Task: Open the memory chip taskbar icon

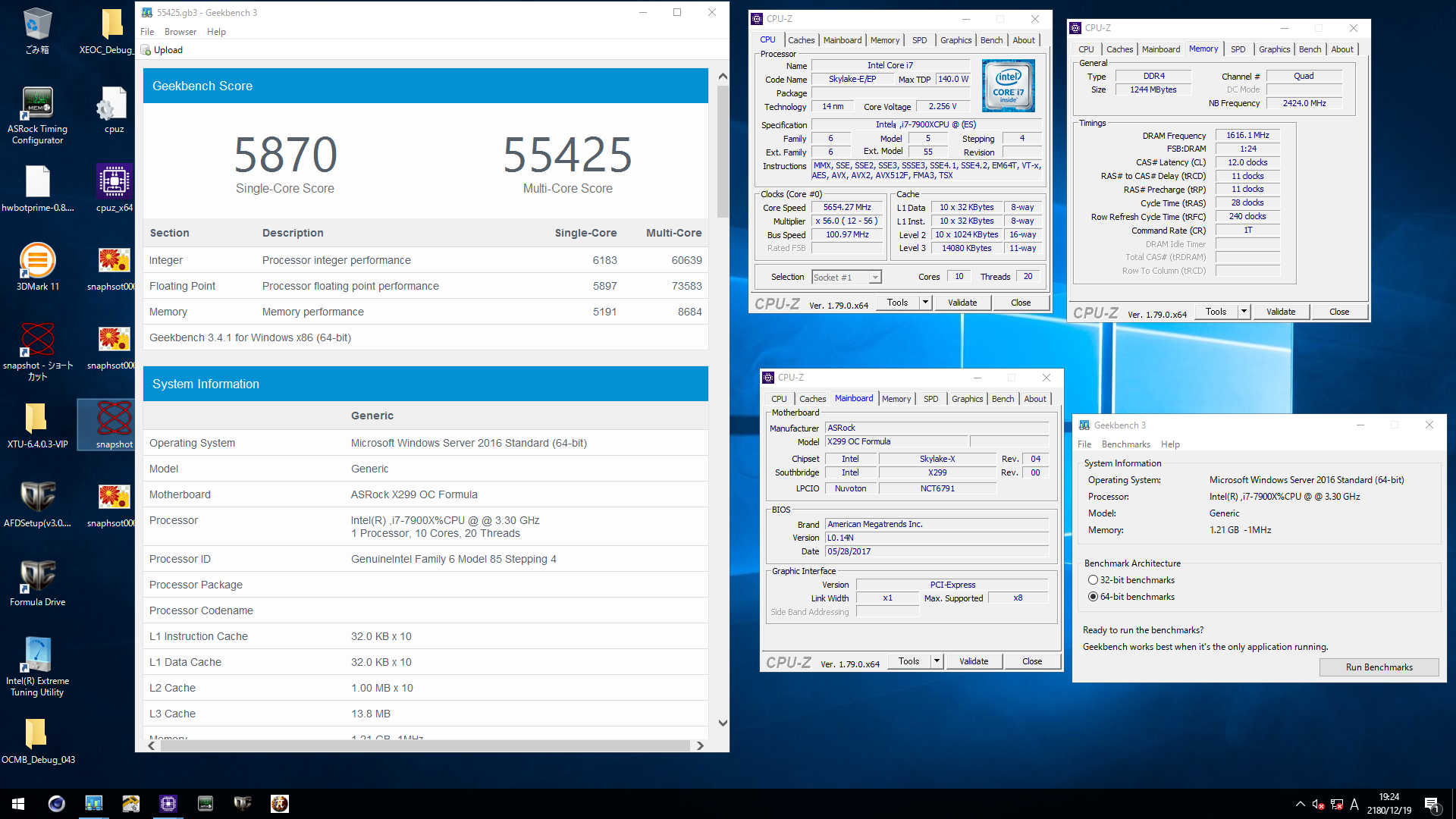Action: point(205,804)
